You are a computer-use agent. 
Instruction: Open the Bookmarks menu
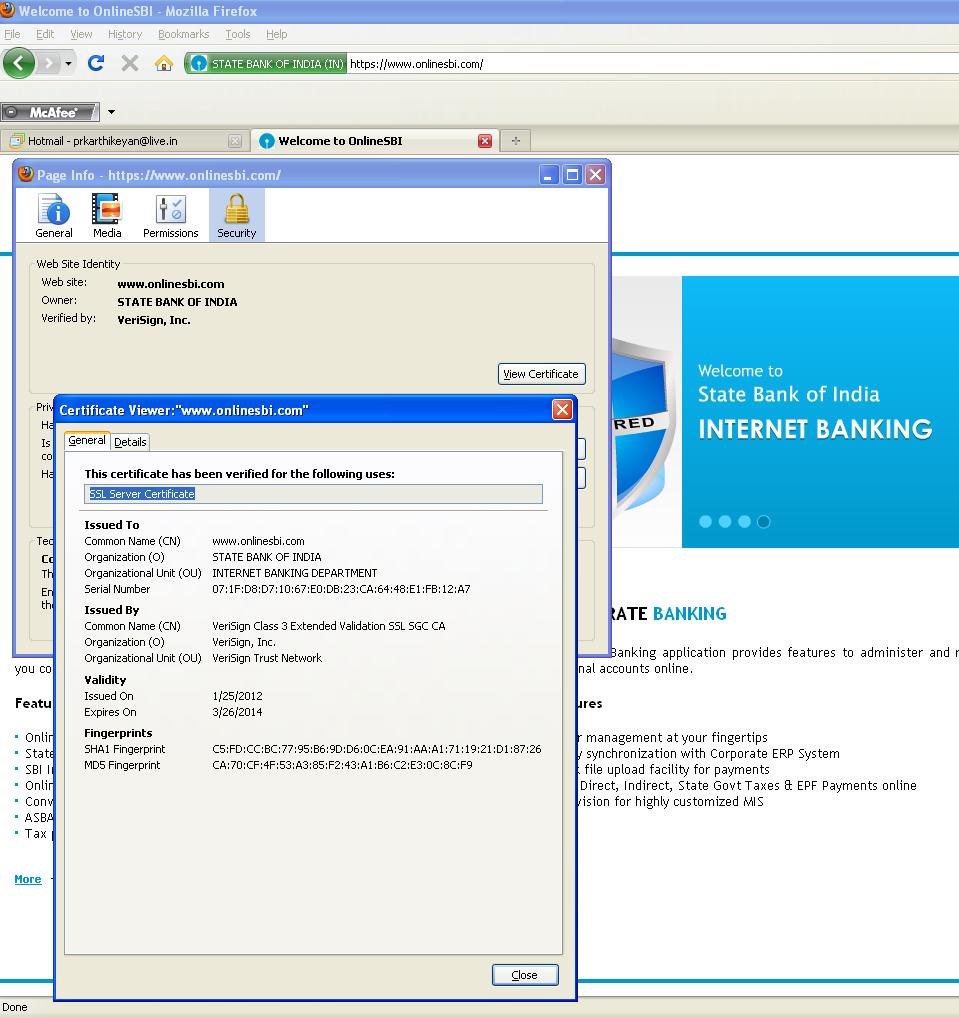pos(184,34)
